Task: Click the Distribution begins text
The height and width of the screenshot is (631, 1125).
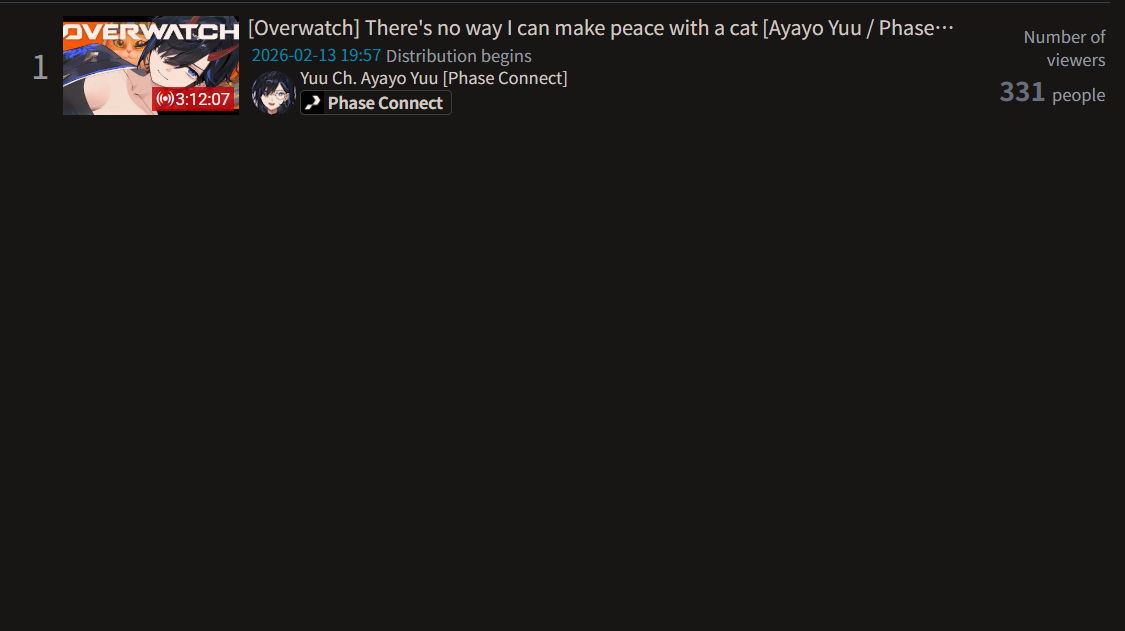Action: coord(458,55)
